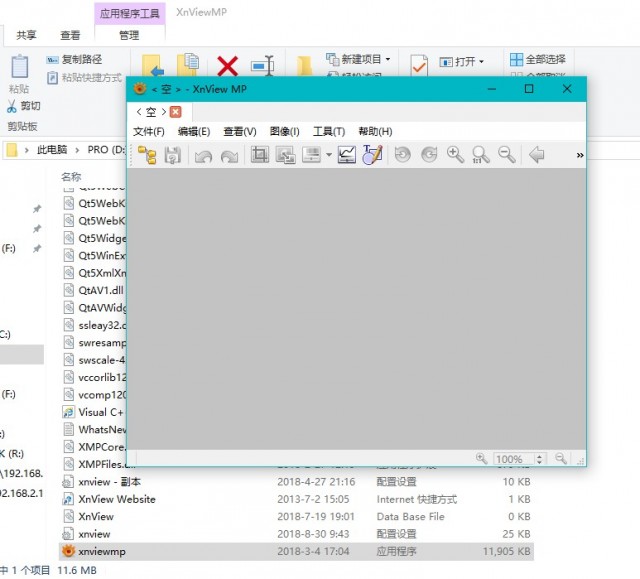Screen dimensions: 640x579
Task: Click the Previous file left arrow icon
Action: (537, 155)
